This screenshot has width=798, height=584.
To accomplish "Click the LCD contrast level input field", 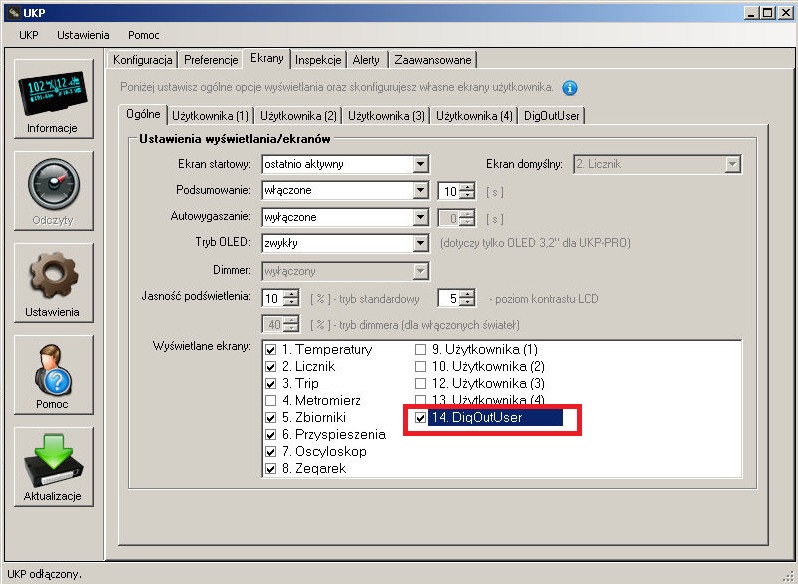I will (449, 298).
